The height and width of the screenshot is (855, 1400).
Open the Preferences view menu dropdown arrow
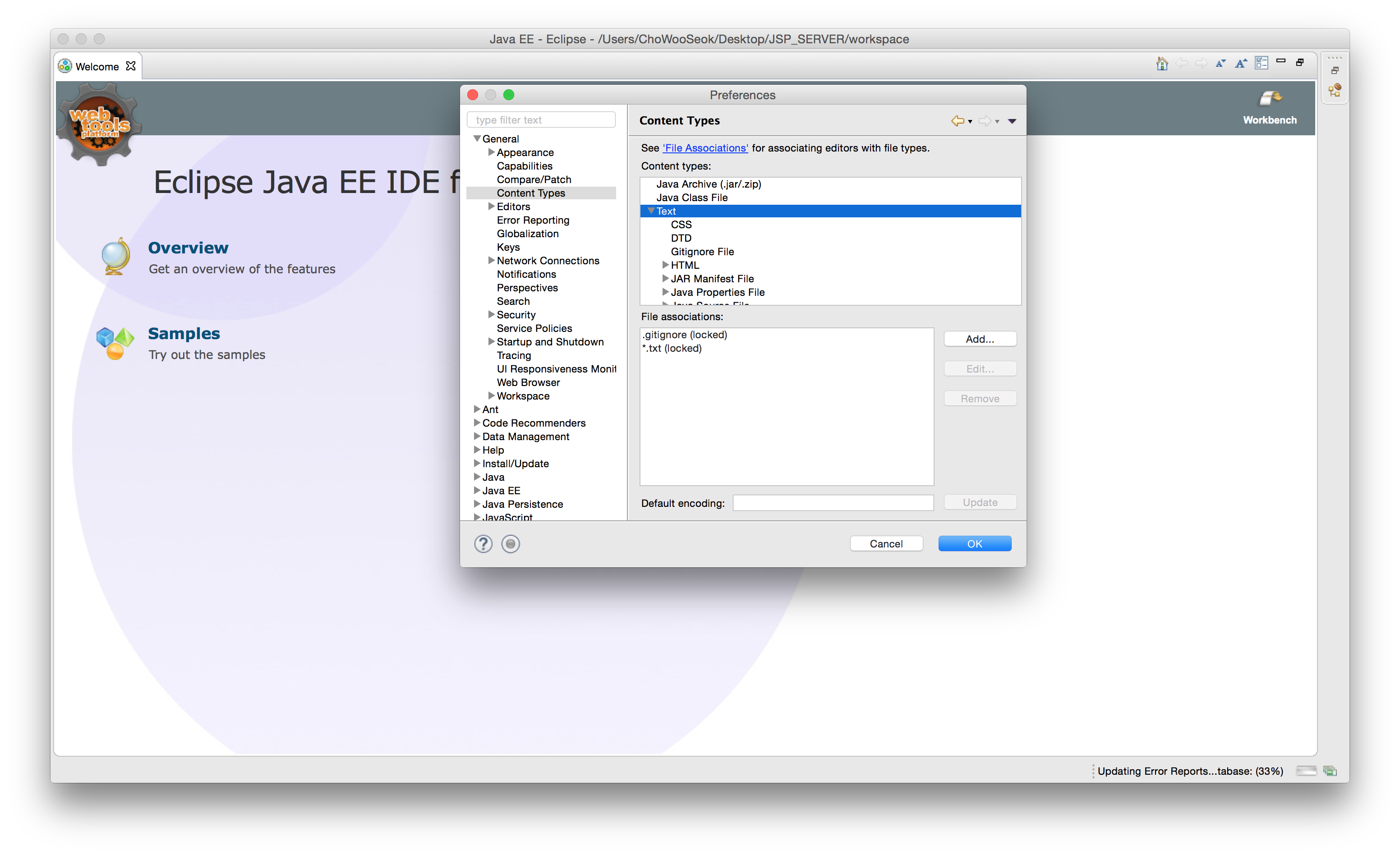click(x=1012, y=121)
